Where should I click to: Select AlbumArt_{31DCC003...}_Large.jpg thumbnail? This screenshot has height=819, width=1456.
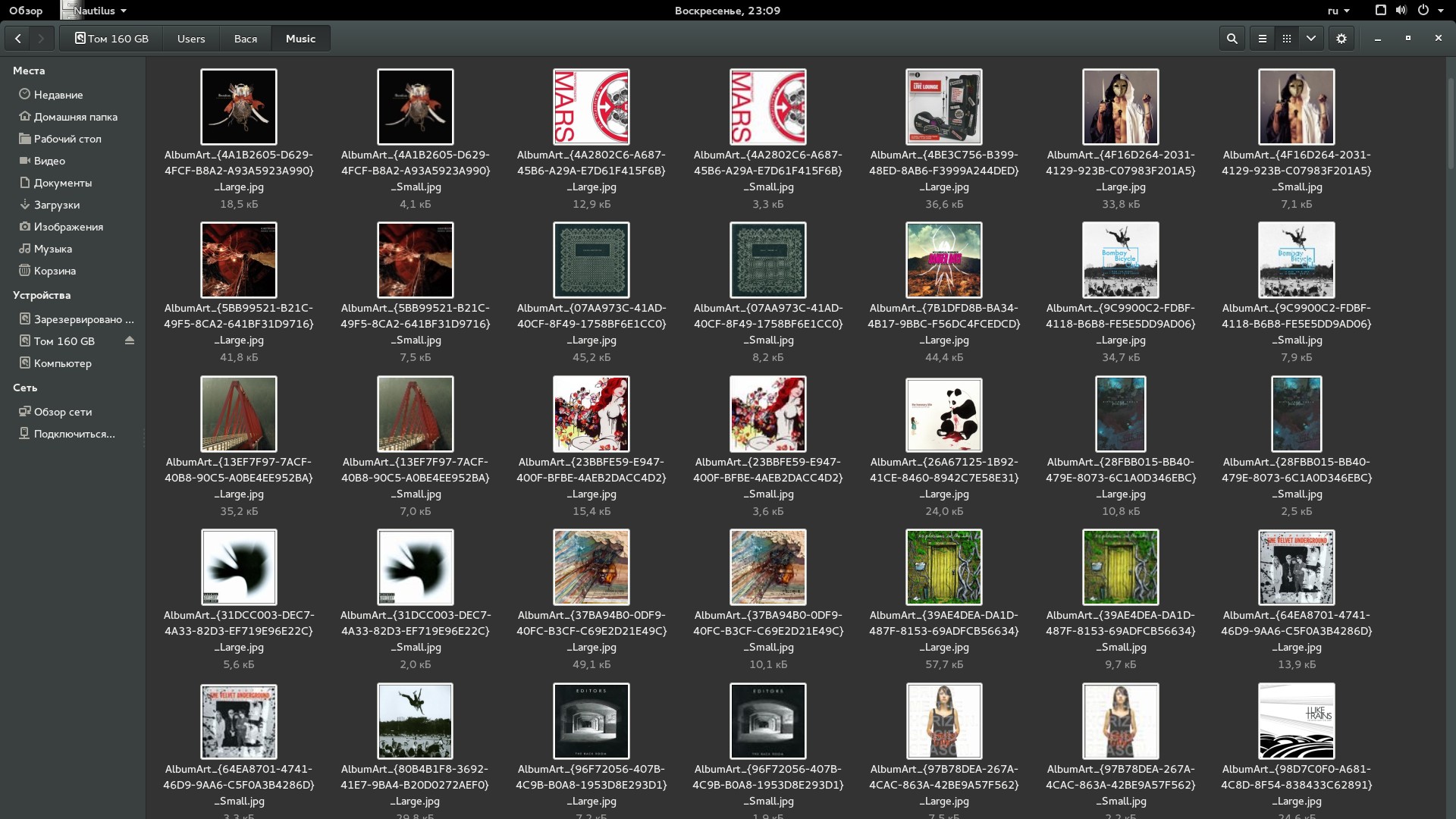pos(239,567)
